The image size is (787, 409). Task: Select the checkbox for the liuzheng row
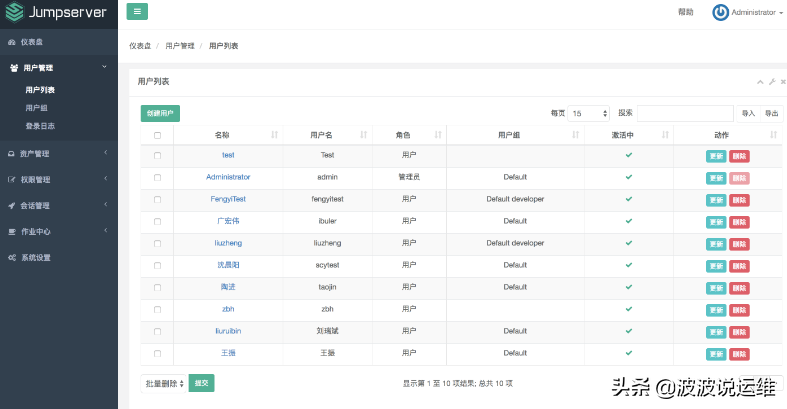click(x=157, y=243)
